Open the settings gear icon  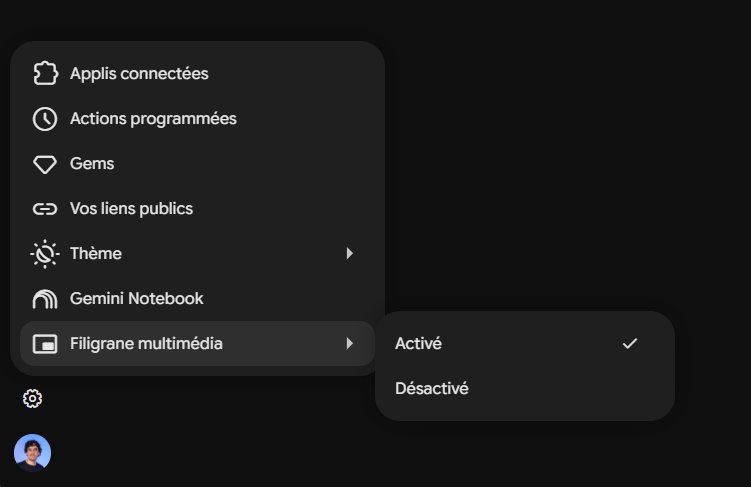coord(33,398)
